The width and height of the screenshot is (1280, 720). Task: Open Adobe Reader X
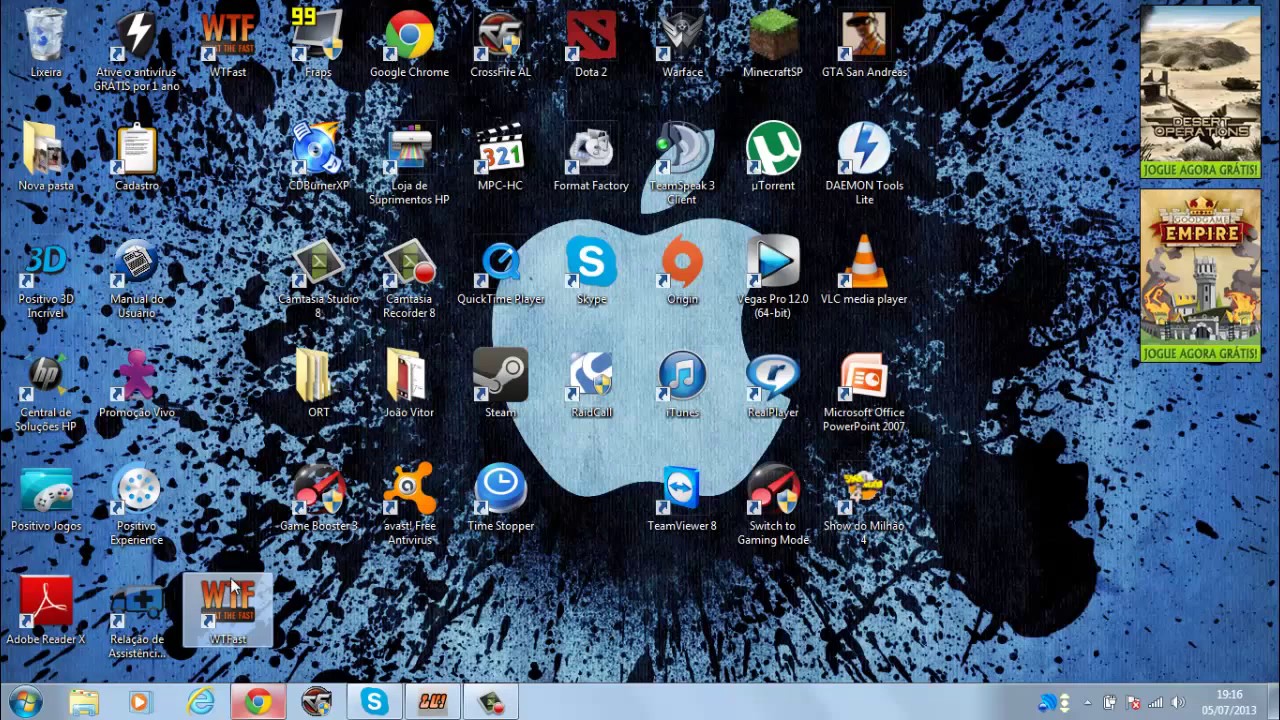click(x=46, y=610)
